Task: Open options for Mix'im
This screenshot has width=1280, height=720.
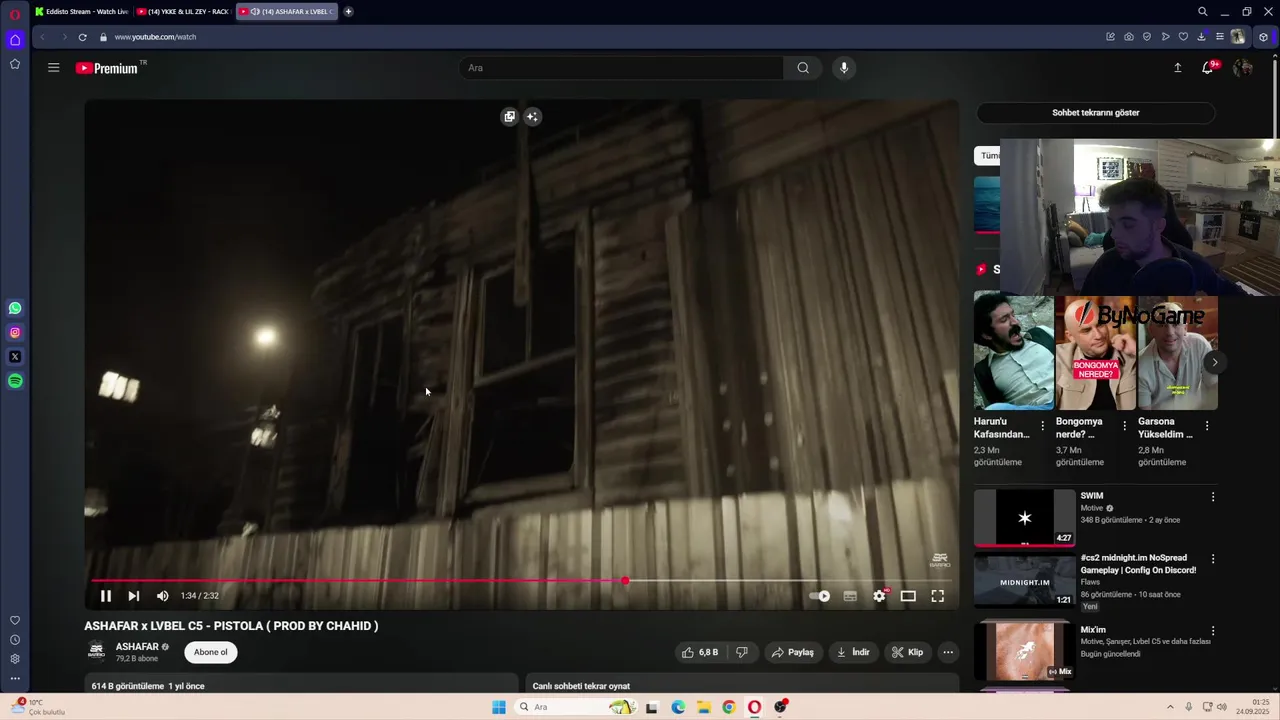Action: 1213,631
